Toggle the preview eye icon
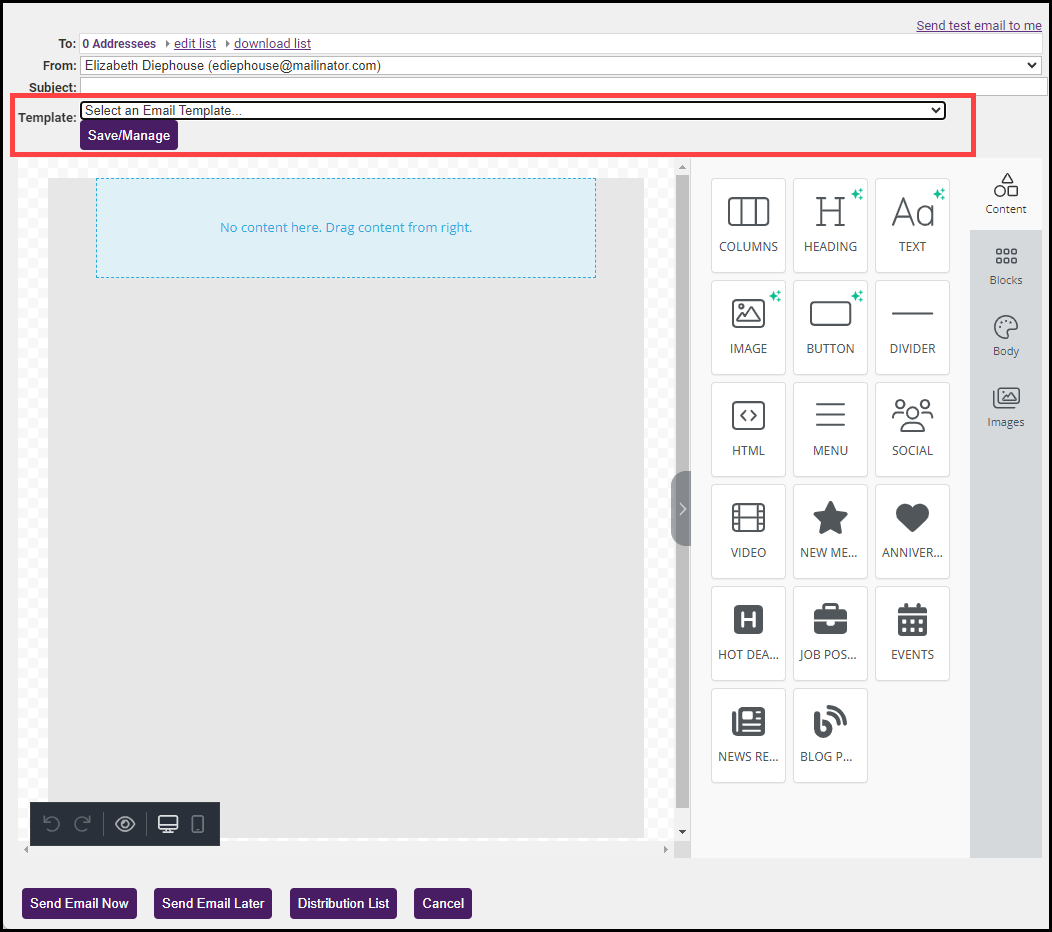 coord(125,824)
